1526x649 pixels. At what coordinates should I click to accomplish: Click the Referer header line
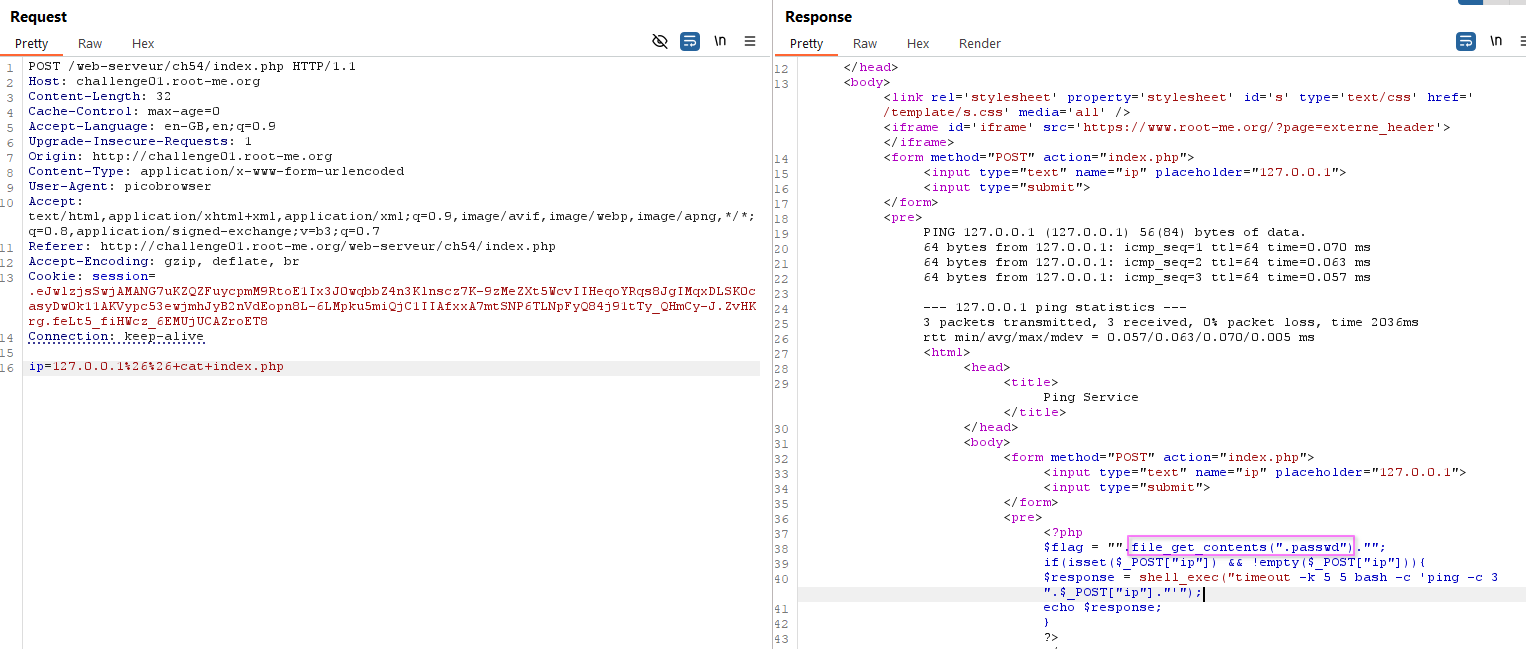click(x=292, y=247)
